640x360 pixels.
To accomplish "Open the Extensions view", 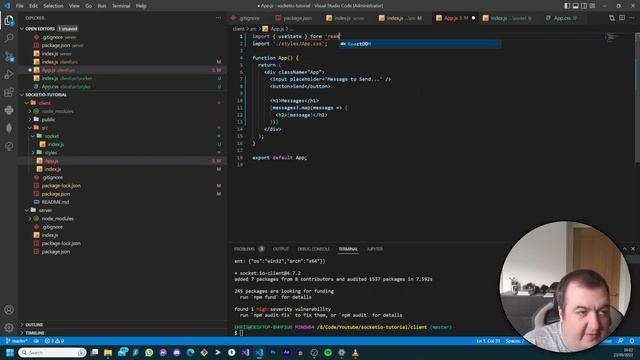I will click(x=9, y=93).
